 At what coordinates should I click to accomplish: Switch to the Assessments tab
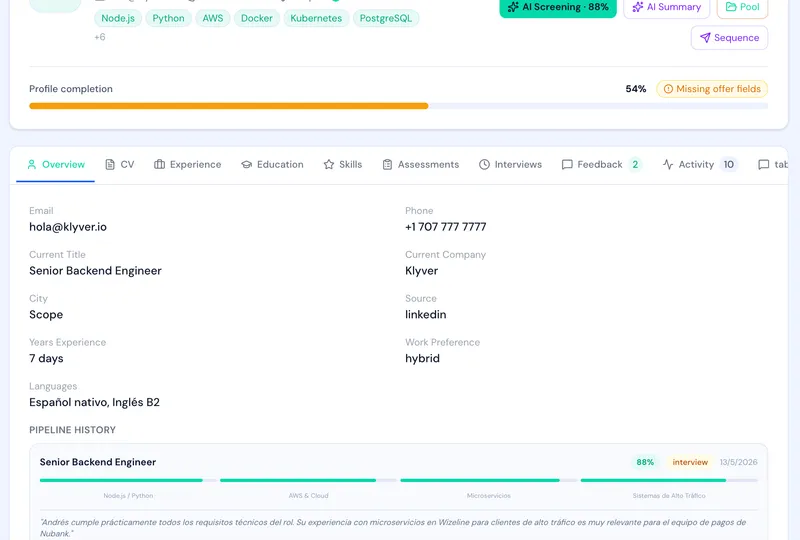421,164
